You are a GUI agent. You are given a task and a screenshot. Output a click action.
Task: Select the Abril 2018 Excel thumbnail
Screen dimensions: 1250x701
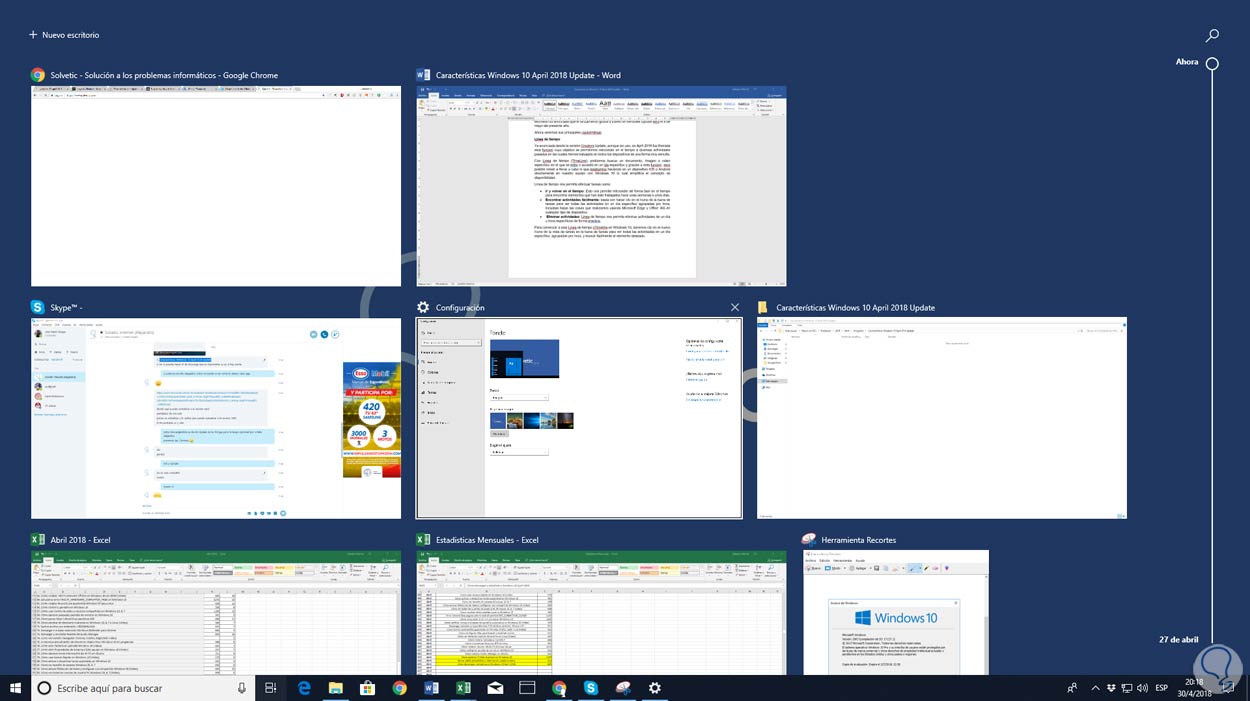pyautogui.click(x=216, y=612)
